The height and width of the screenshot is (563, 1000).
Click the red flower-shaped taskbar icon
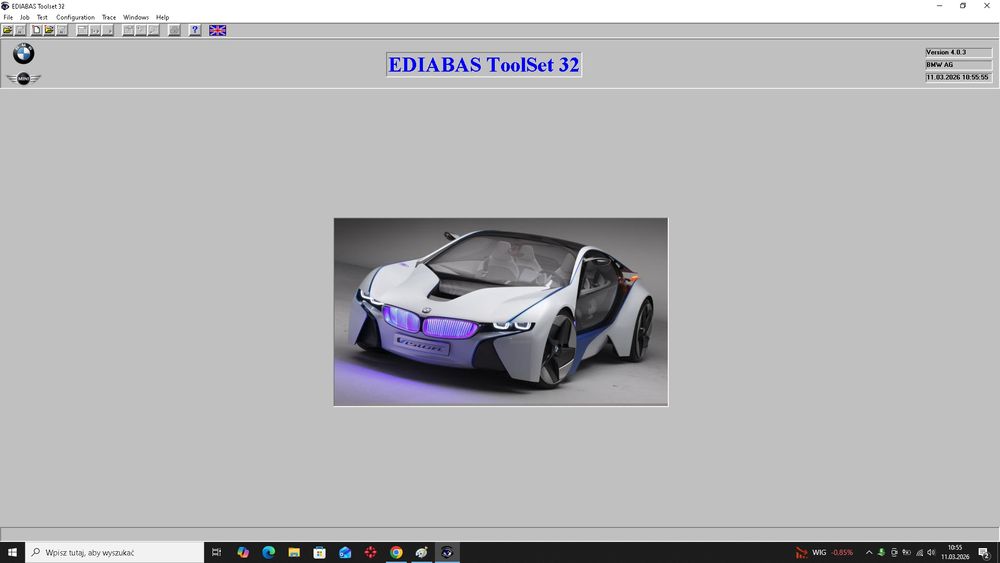371,552
